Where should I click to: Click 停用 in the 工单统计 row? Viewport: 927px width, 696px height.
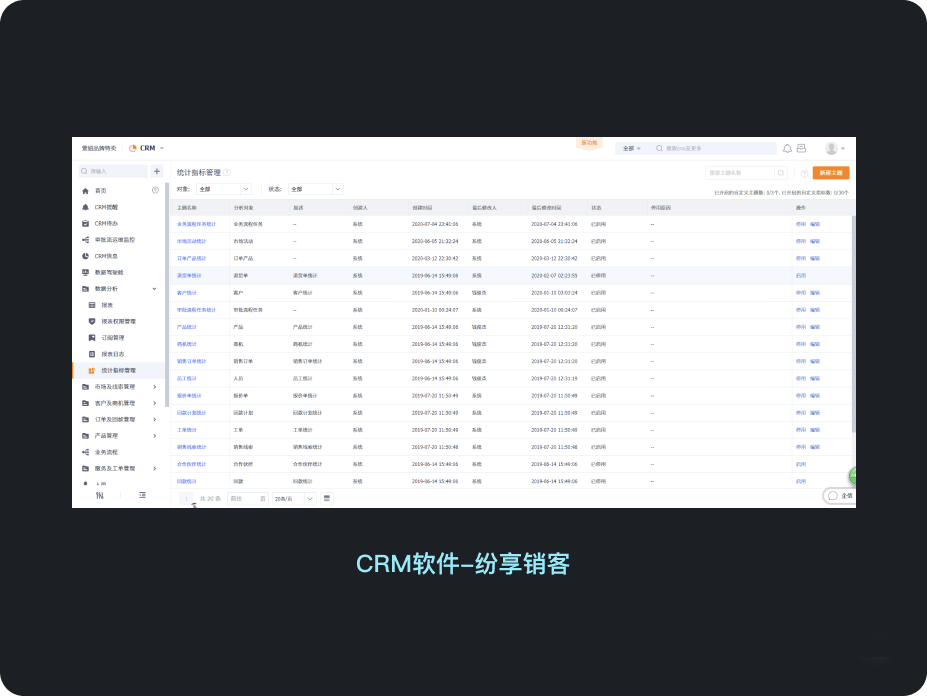tap(800, 430)
